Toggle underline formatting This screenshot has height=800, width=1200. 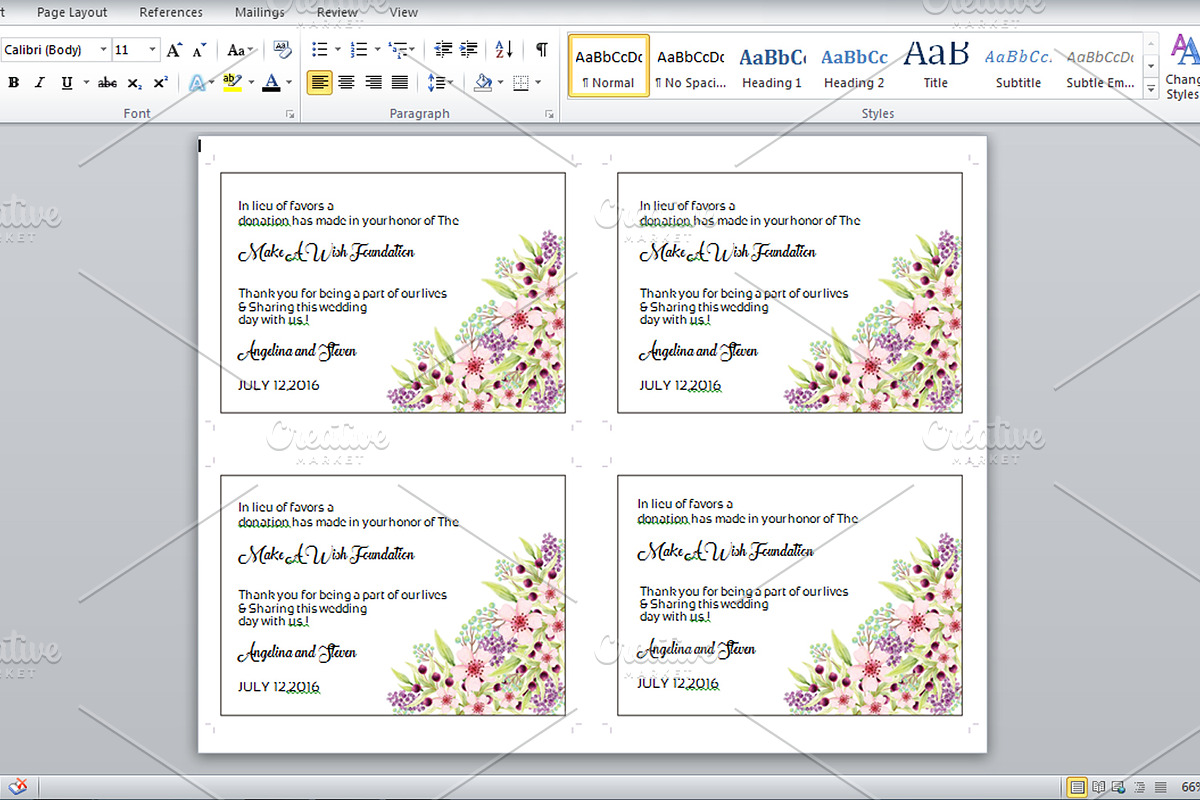[x=66, y=83]
